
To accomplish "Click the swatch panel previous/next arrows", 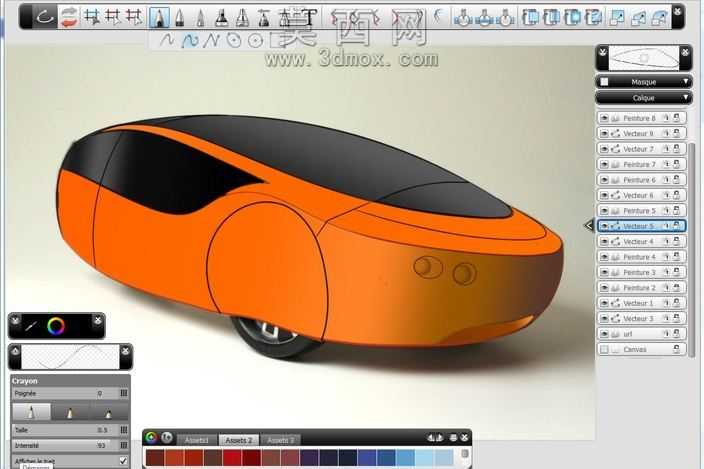I will point(435,437).
